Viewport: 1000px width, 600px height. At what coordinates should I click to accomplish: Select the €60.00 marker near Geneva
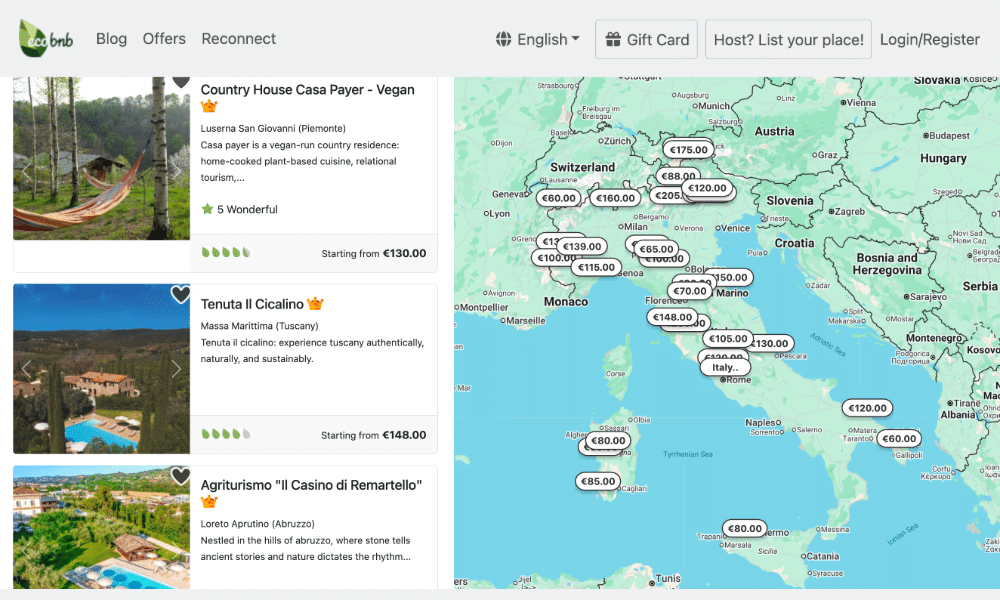559,198
